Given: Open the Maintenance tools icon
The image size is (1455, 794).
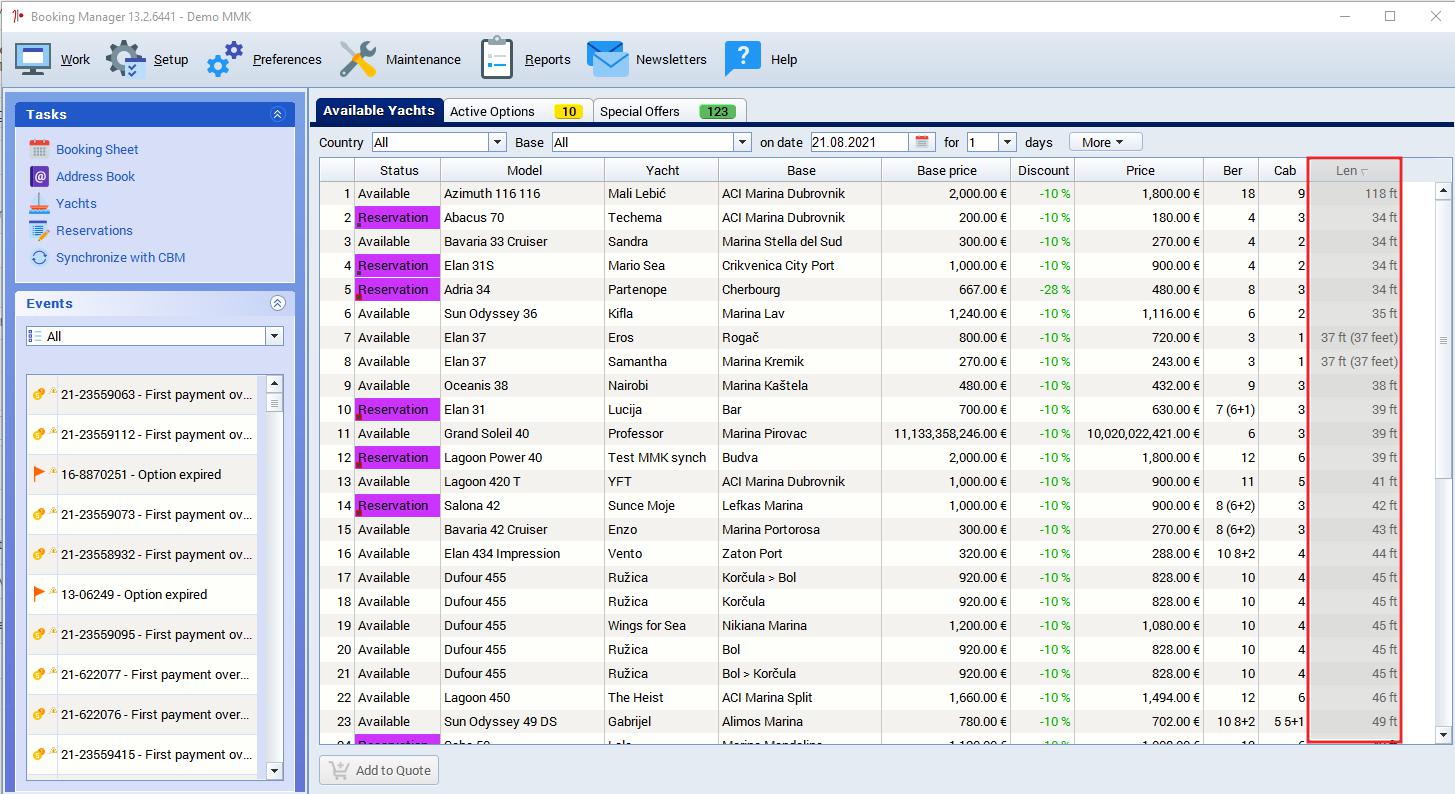Looking at the screenshot, I should point(357,59).
